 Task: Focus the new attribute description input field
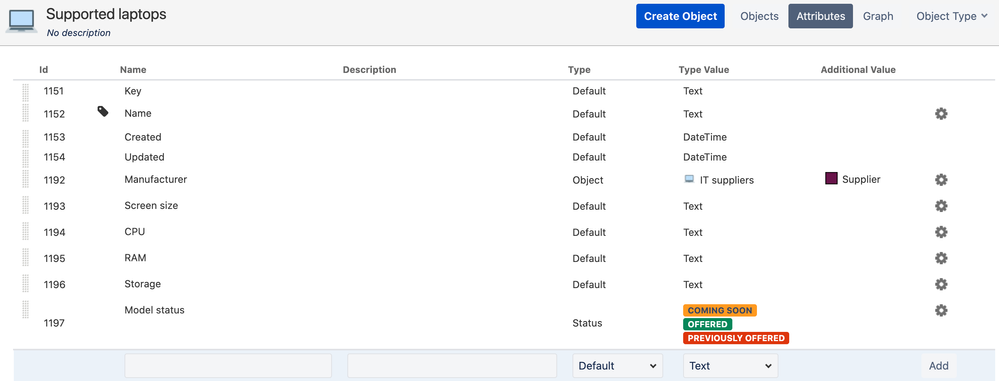[452, 366]
